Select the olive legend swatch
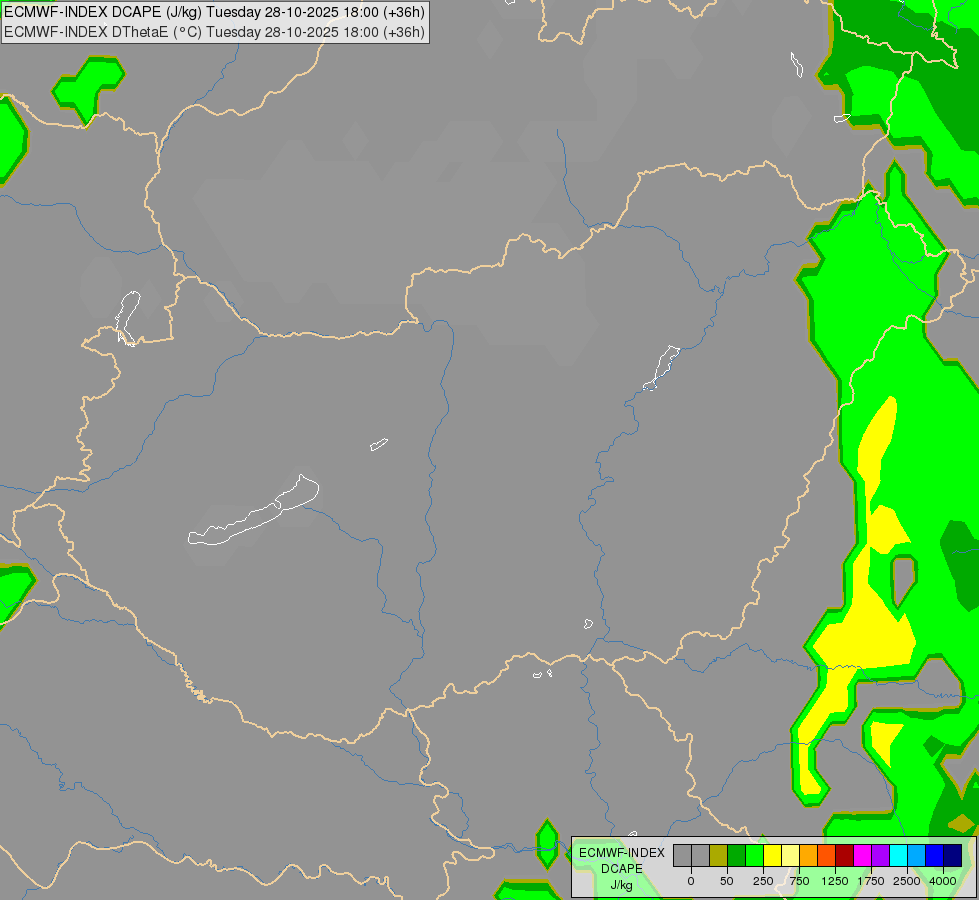Screen dimensions: 979x900 tap(719, 855)
